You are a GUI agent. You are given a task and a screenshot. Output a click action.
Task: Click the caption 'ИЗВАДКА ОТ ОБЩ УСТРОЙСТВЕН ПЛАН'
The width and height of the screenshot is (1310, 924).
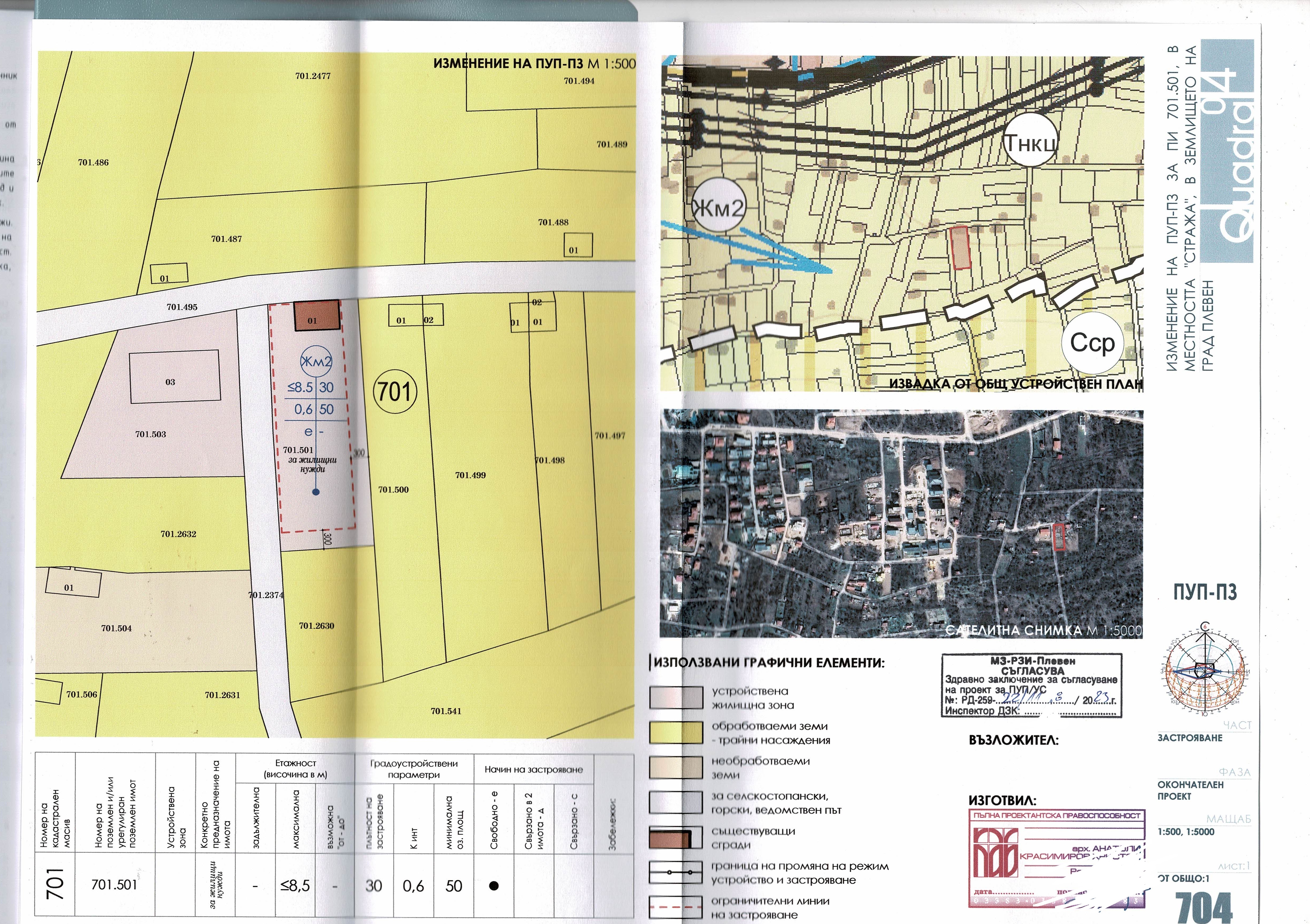click(x=1016, y=384)
